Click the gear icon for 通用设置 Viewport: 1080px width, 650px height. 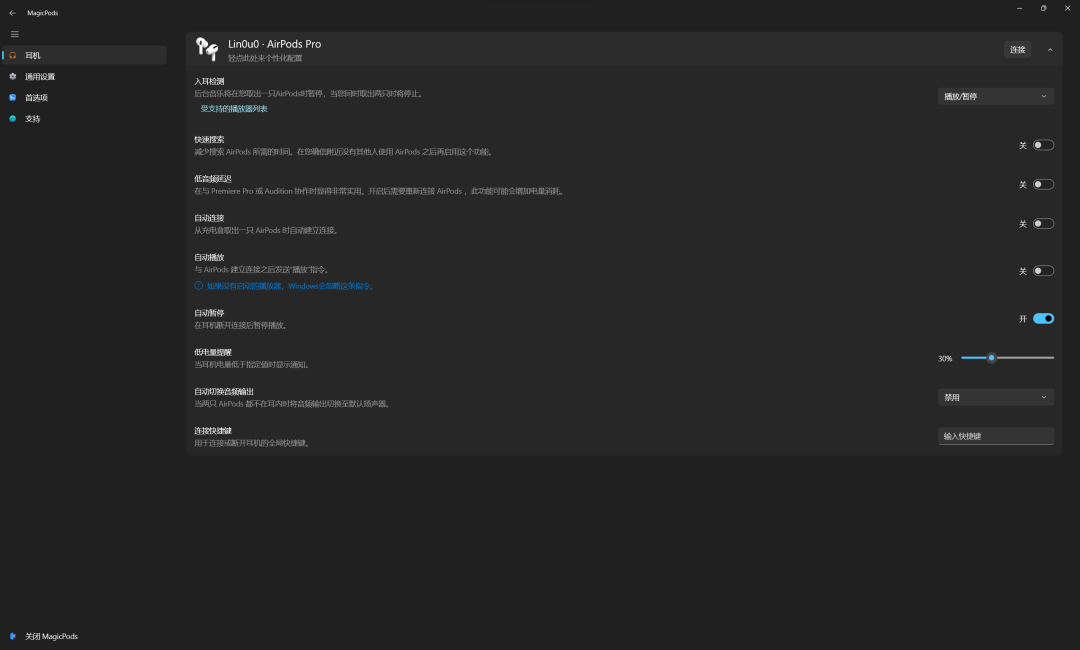(12, 76)
